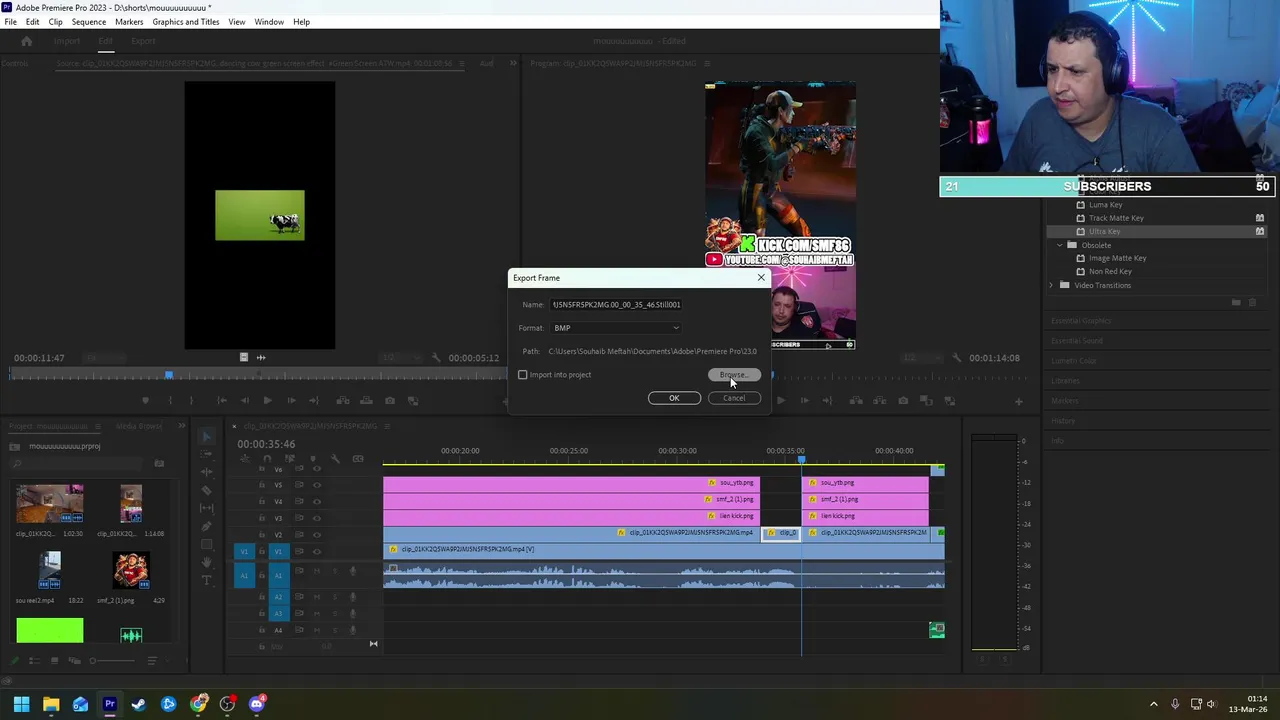
Task: Click Home icon in Premiere header
Action: pyautogui.click(x=27, y=41)
